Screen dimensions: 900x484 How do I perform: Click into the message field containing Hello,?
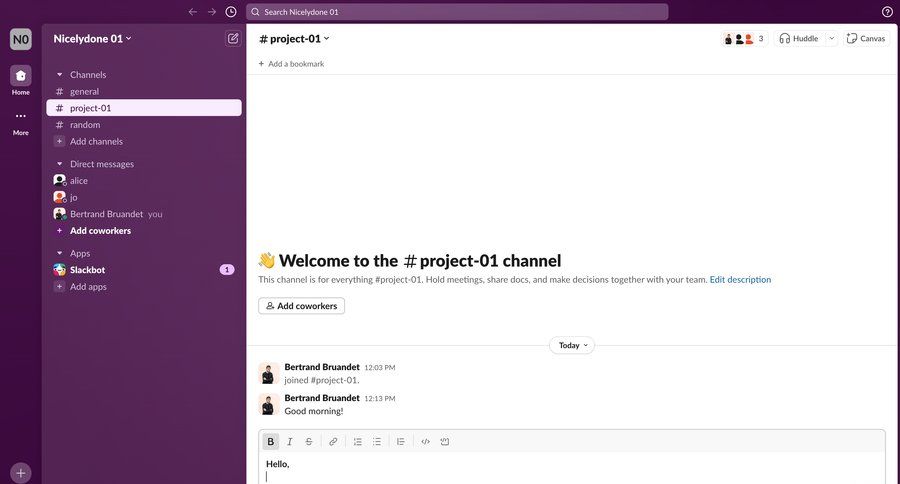[572, 468]
